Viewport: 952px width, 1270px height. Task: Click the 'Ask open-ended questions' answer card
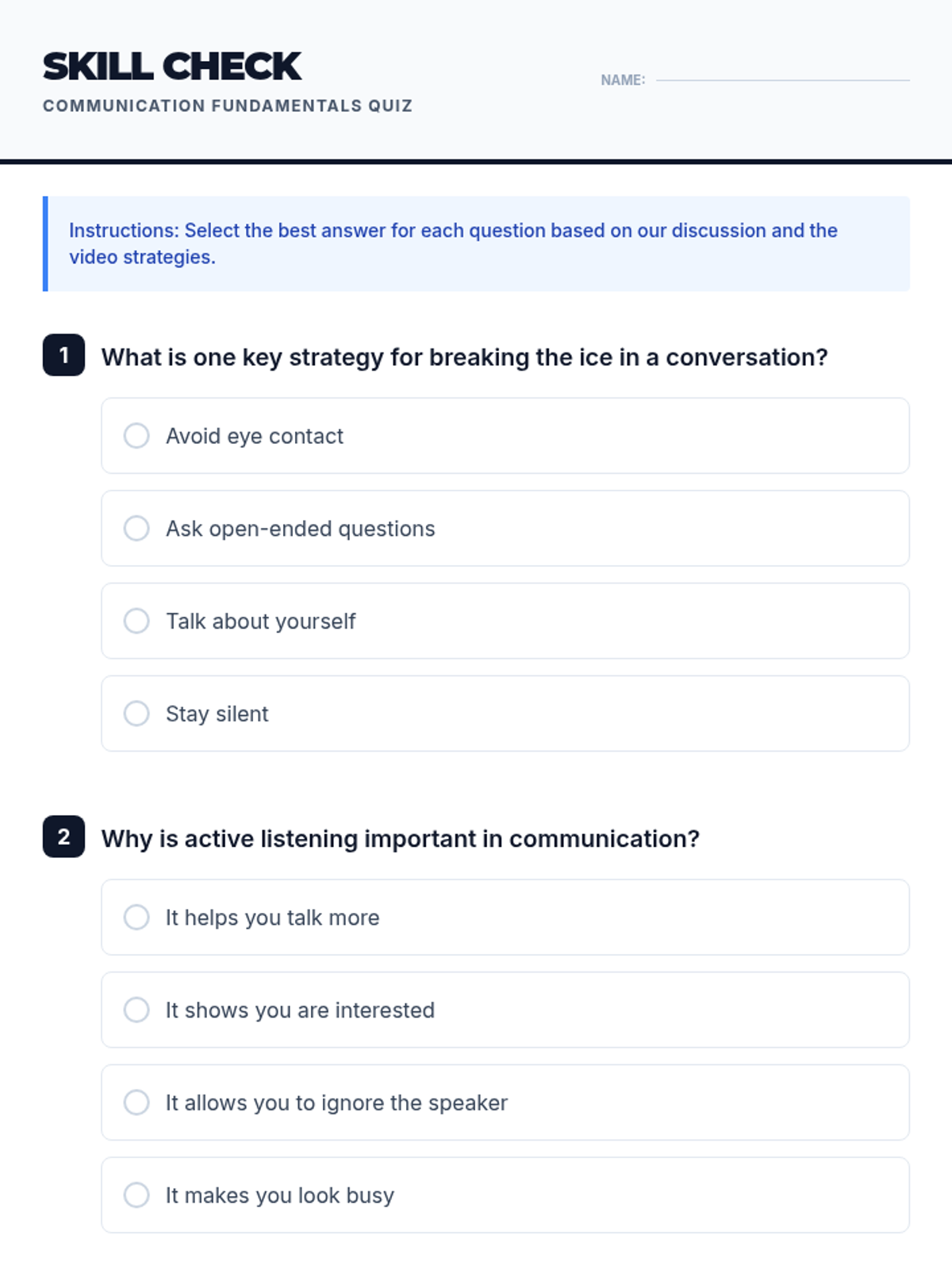[x=635, y=529]
